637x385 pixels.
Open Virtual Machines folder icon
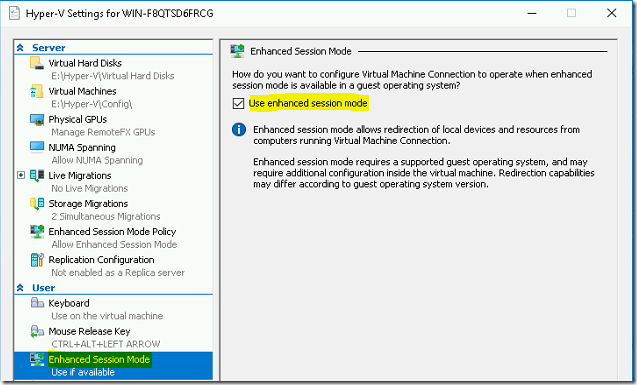pos(37,91)
